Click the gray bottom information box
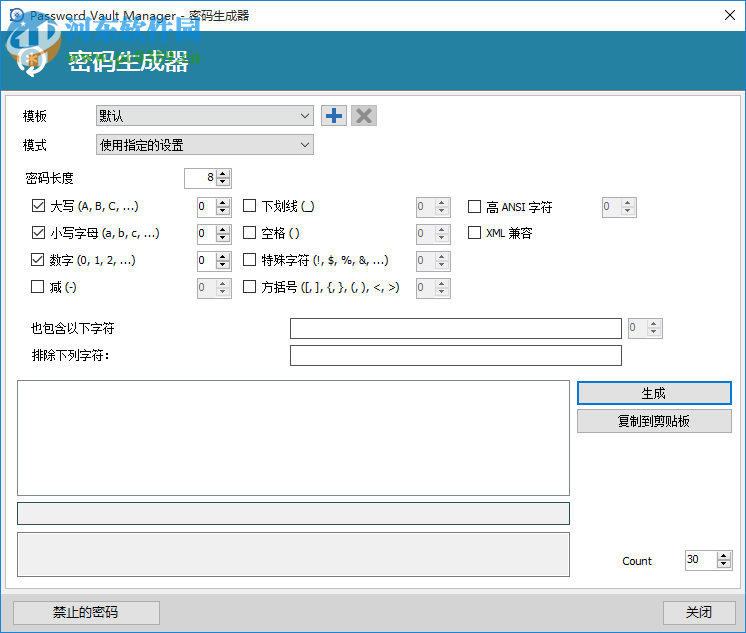746x633 pixels. [x=293, y=554]
